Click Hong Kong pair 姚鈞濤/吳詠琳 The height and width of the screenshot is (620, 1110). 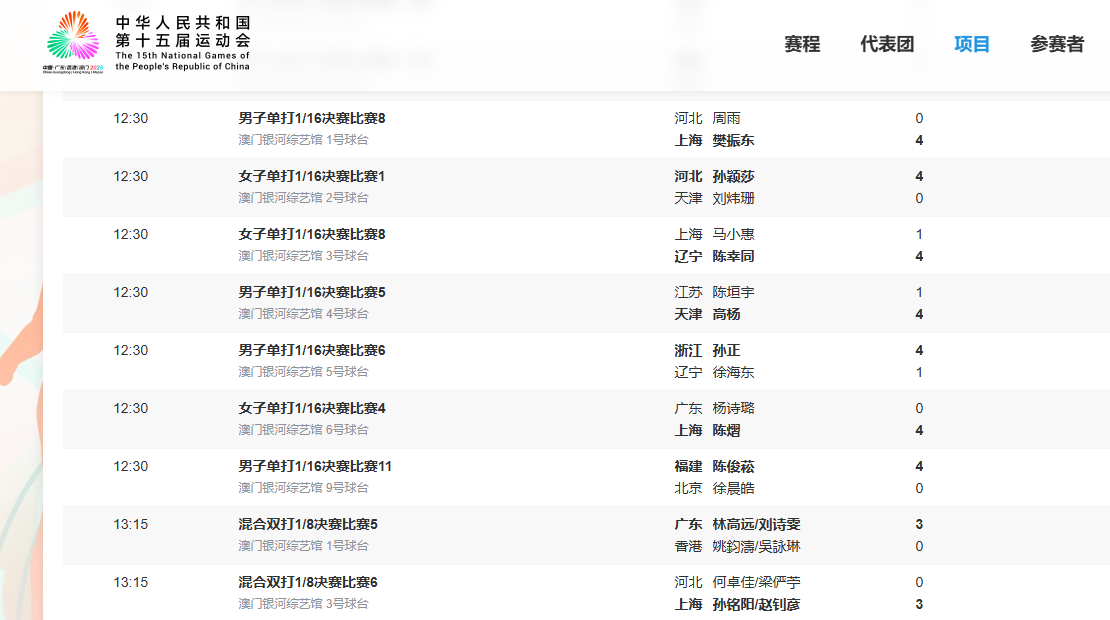coord(757,546)
